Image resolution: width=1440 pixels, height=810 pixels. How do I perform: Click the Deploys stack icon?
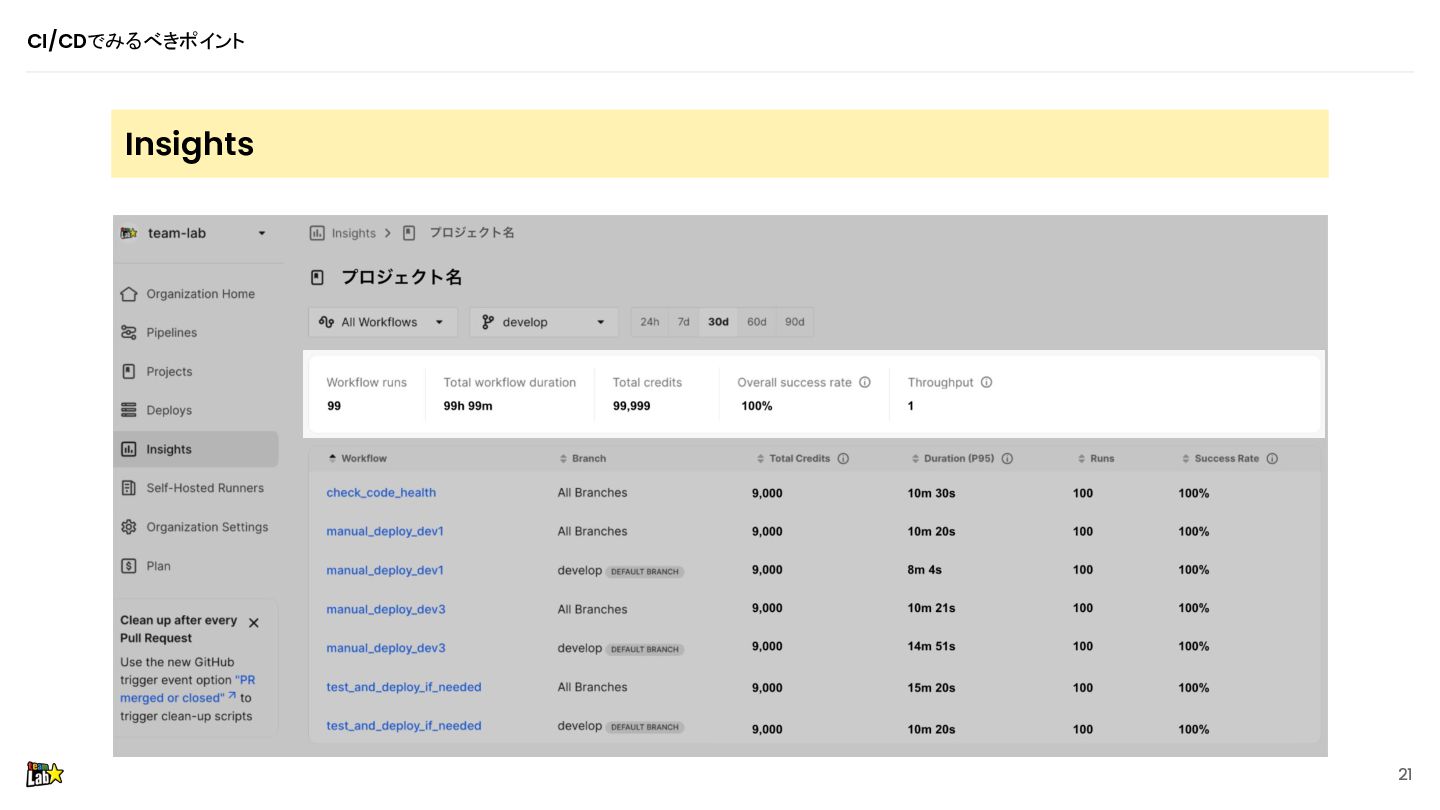[128, 410]
